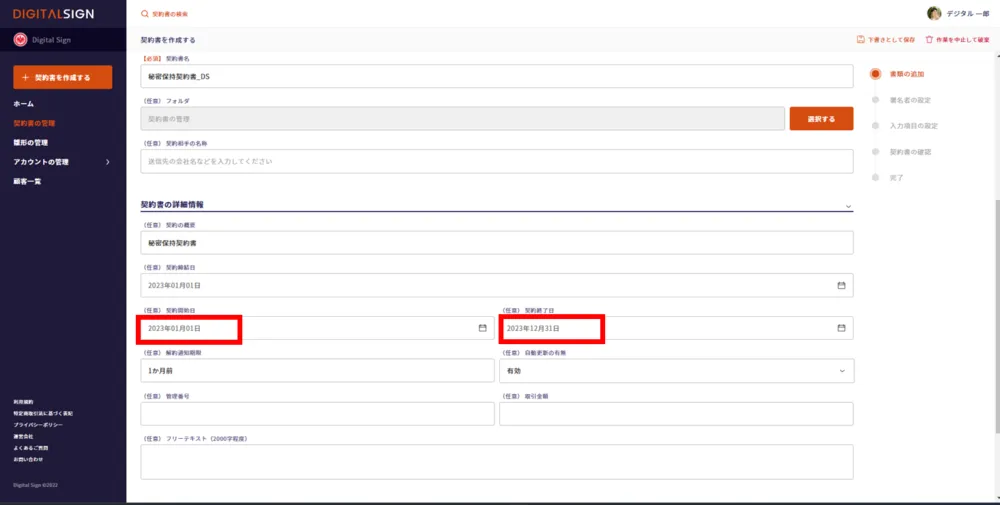
Task: Go to ホーム in the sidebar
Action: pyautogui.click(x=24, y=104)
